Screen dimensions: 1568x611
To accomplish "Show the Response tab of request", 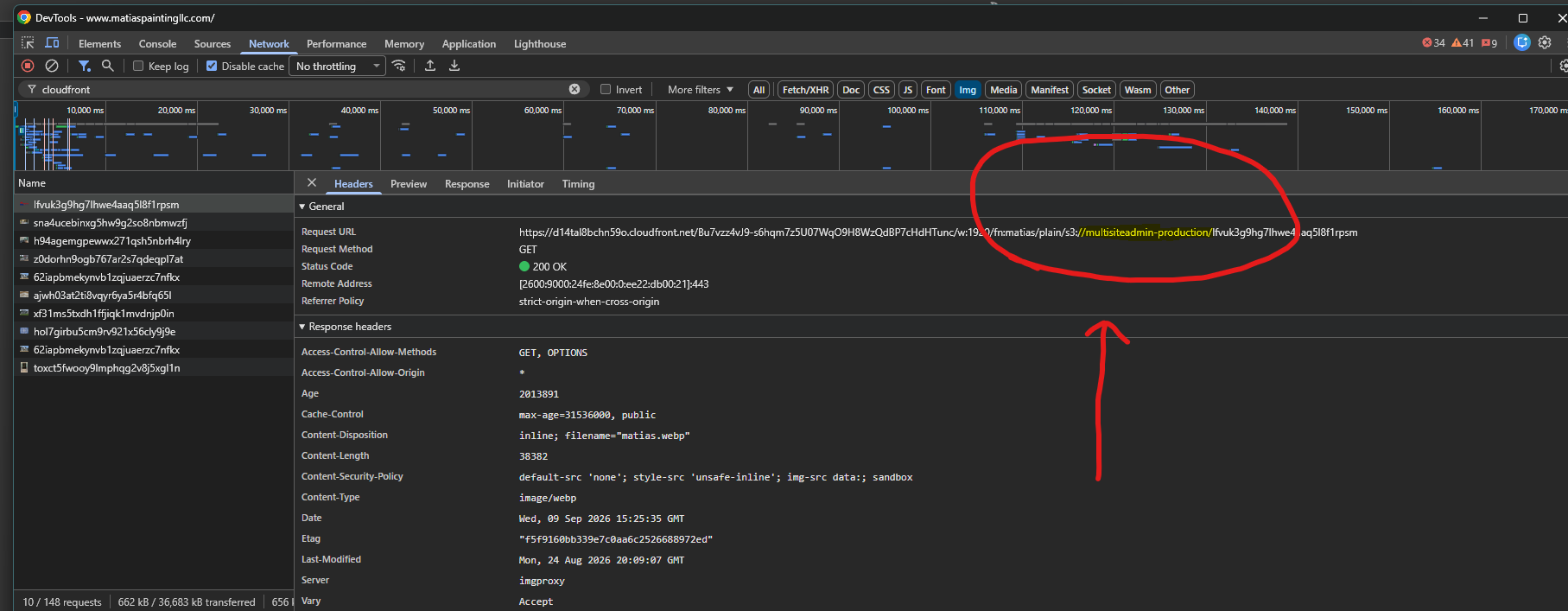I will [x=467, y=184].
